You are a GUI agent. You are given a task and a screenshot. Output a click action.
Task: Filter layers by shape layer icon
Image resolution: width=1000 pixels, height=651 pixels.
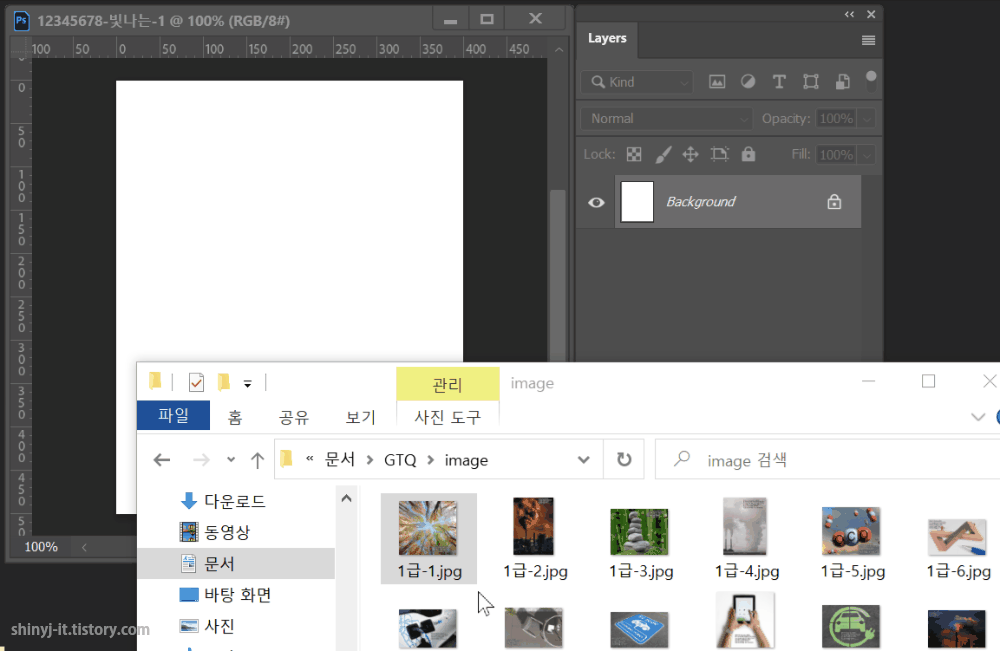point(811,82)
